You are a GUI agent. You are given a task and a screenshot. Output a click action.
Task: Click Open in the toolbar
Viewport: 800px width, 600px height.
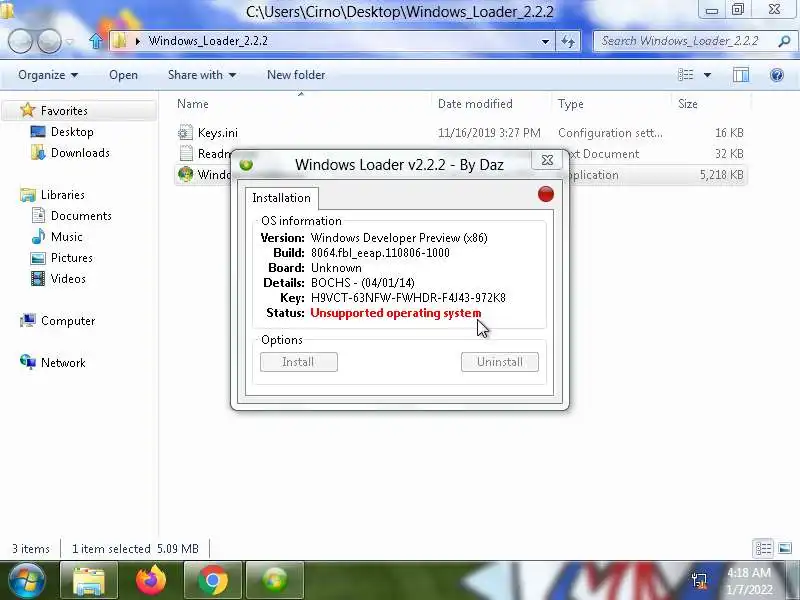123,75
